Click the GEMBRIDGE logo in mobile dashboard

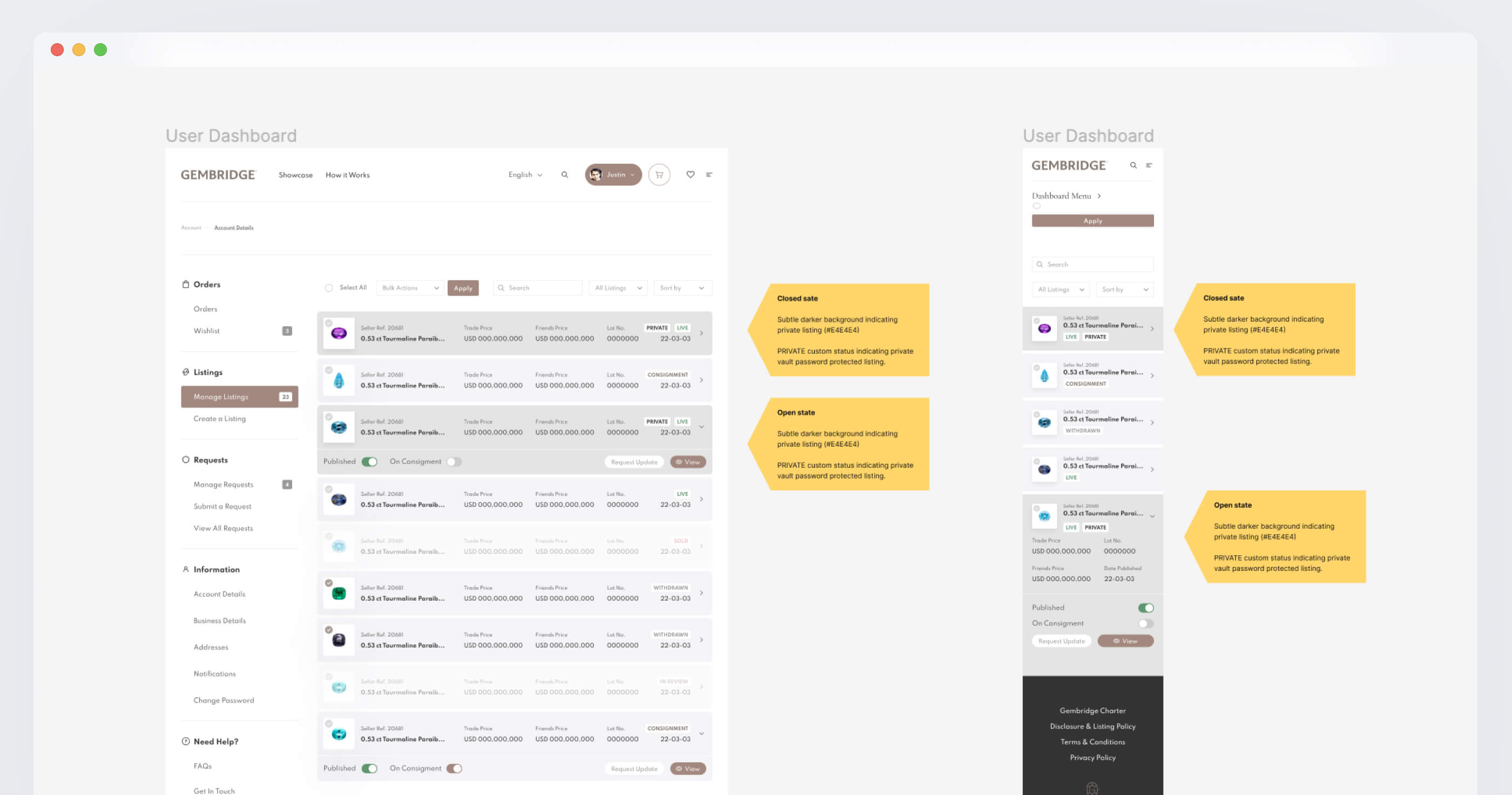click(x=1068, y=166)
